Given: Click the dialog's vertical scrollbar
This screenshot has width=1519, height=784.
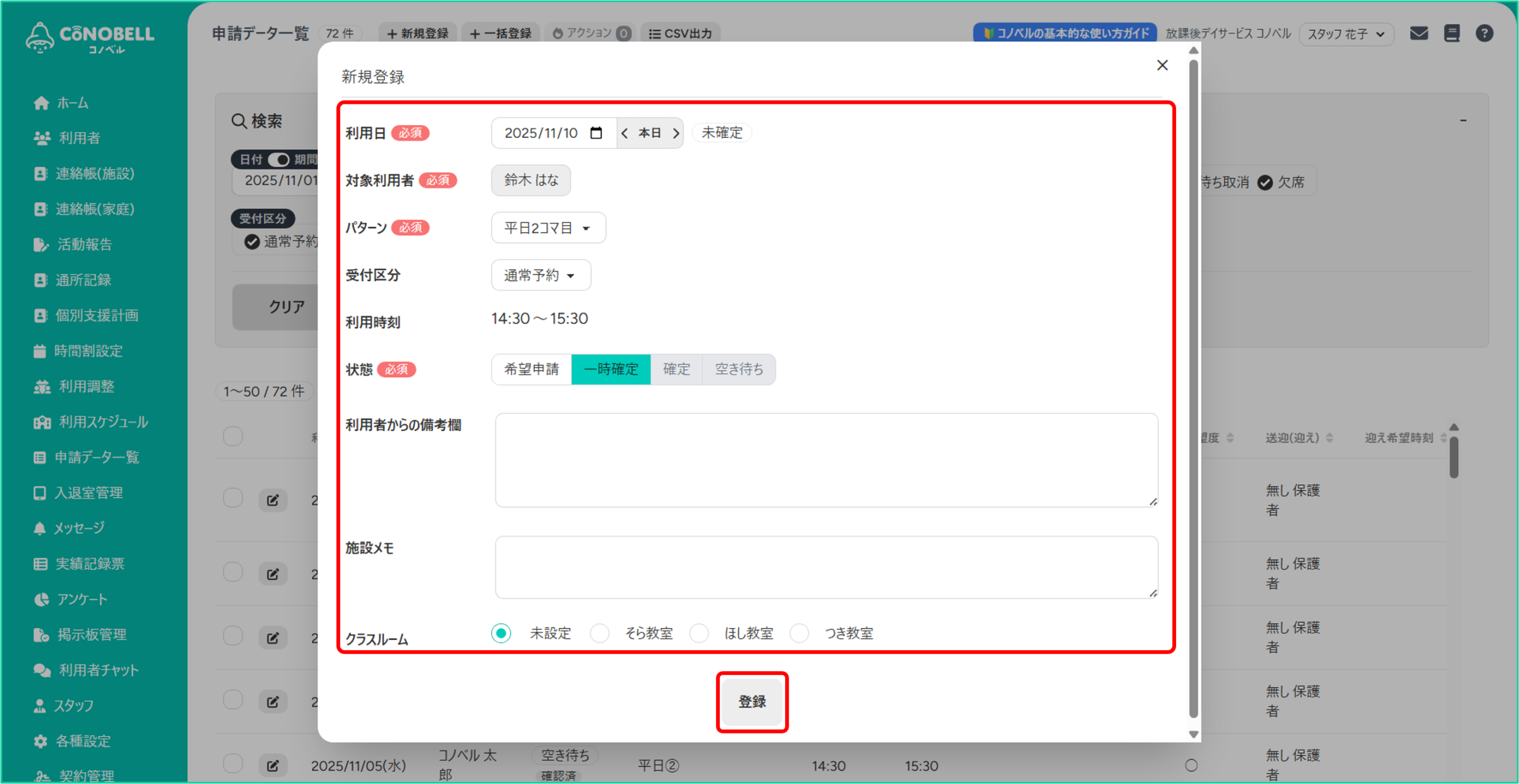Looking at the screenshot, I should (1193, 385).
